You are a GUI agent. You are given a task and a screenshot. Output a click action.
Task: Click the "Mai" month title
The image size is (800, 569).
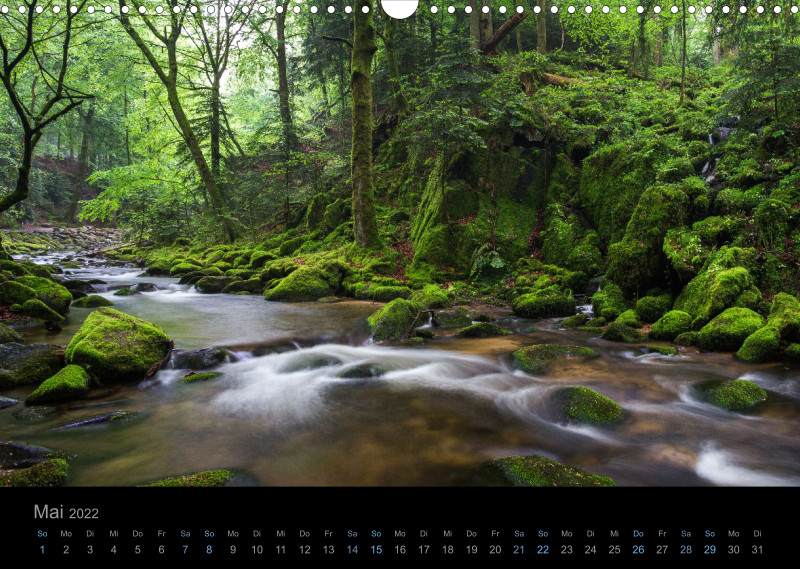(x=48, y=511)
